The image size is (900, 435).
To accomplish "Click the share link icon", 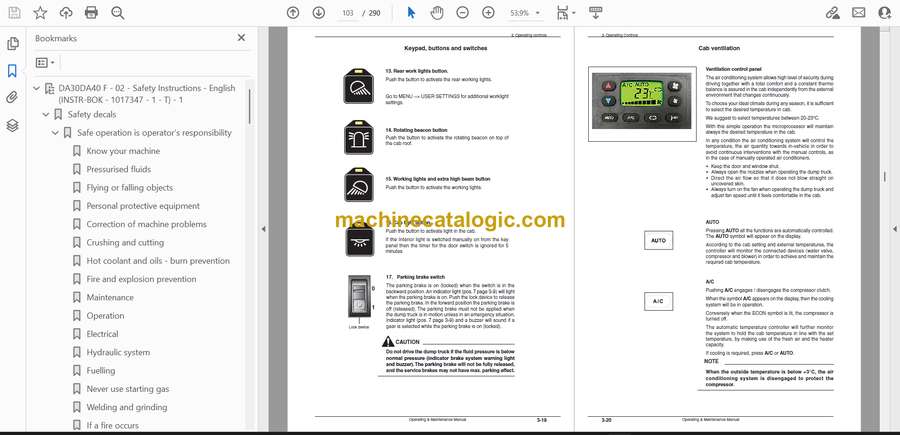I will (832, 13).
